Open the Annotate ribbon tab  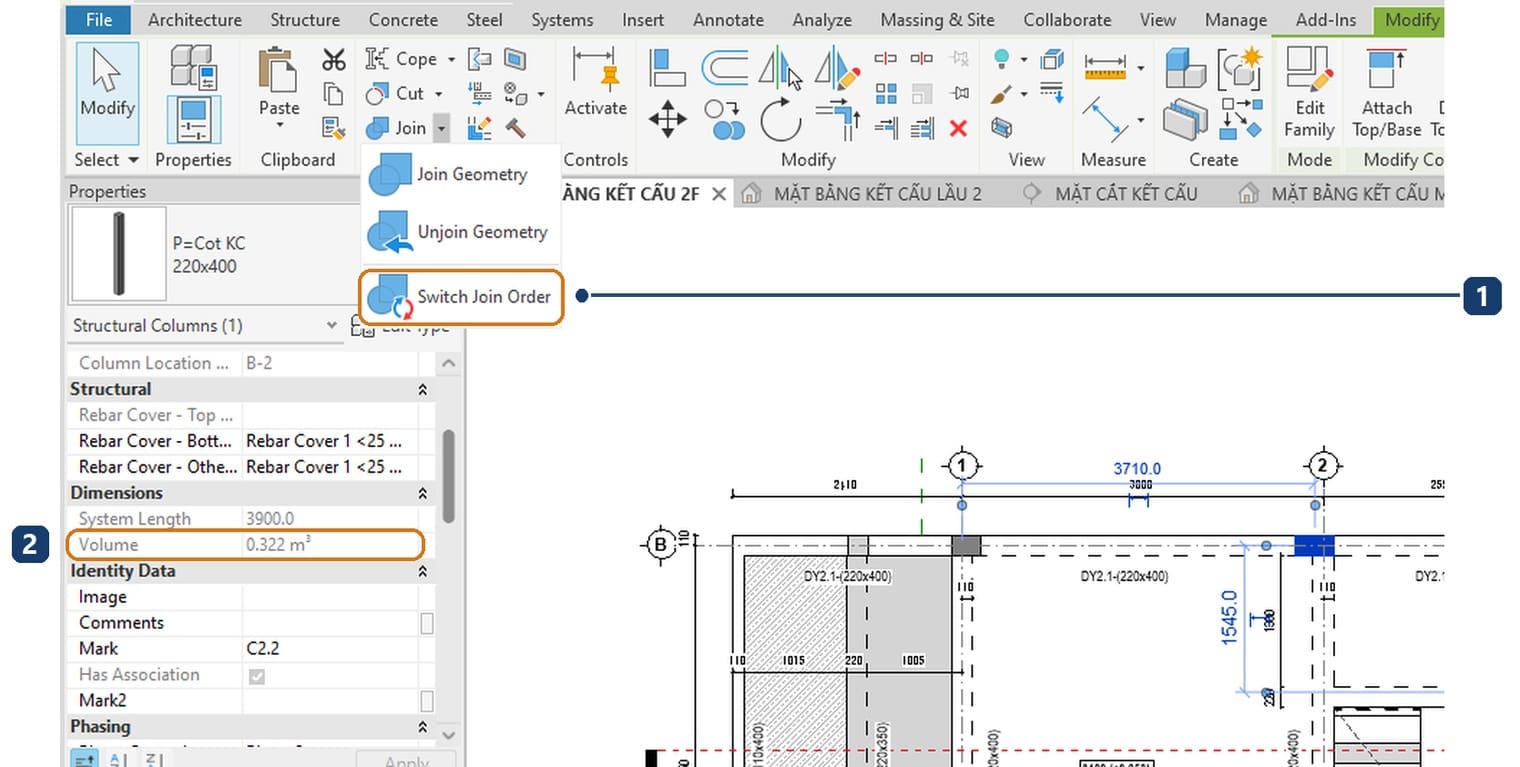[728, 19]
